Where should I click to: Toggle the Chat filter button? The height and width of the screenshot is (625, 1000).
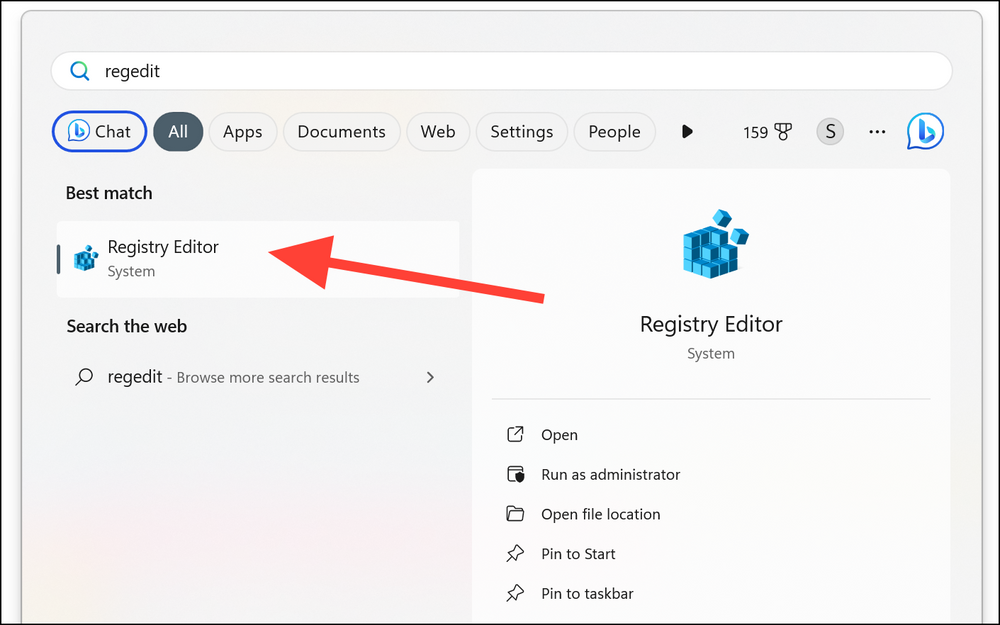click(99, 131)
